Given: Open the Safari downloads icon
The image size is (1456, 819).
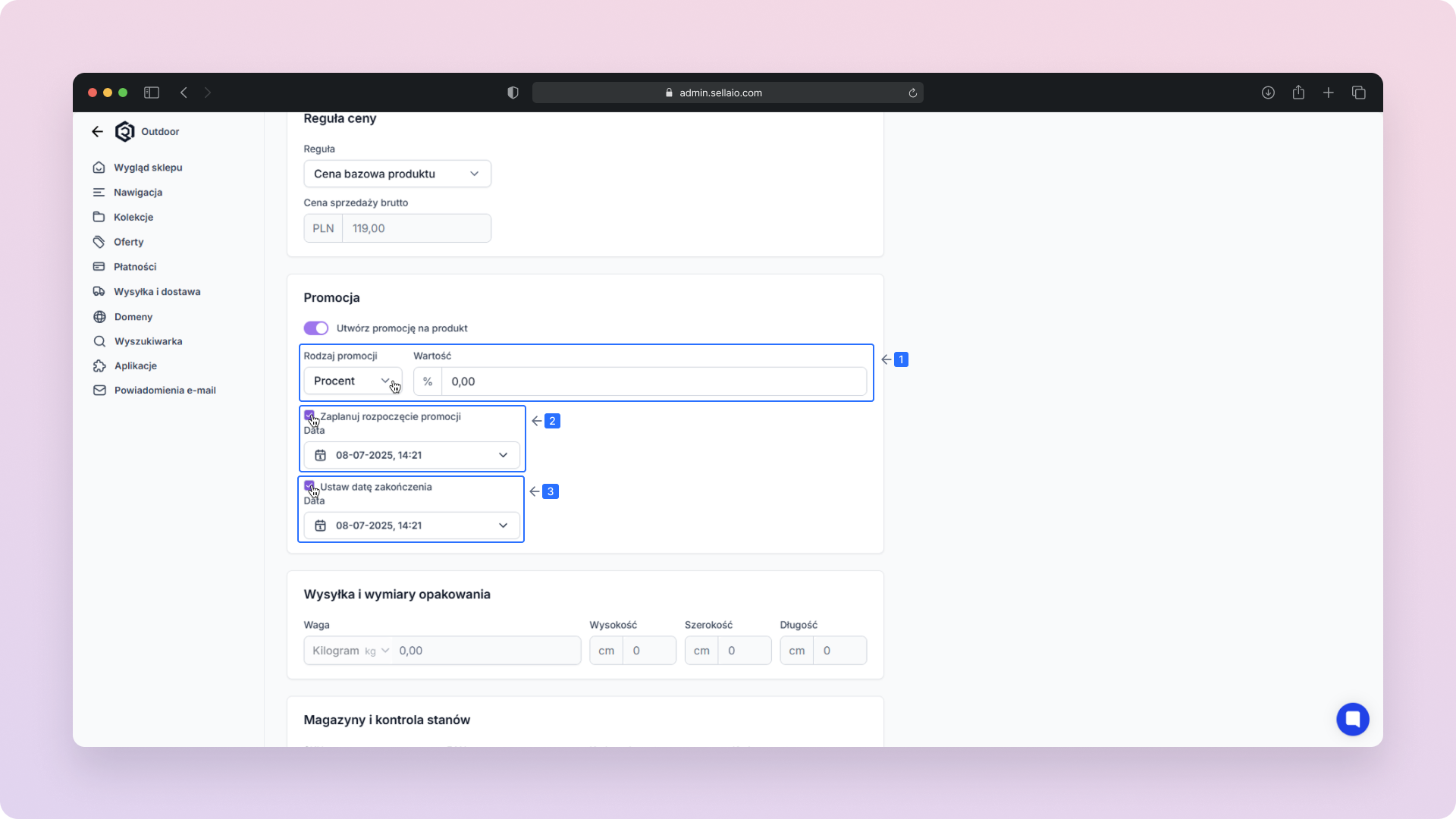Looking at the screenshot, I should click(1268, 93).
